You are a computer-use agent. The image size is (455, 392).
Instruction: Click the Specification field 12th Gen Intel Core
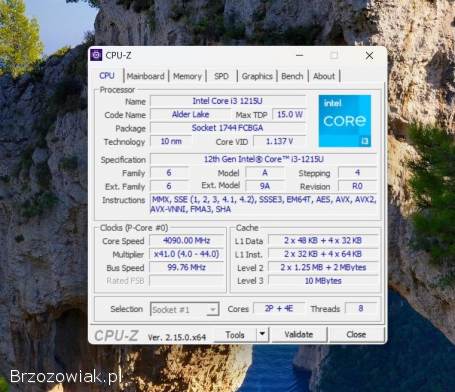click(263, 159)
